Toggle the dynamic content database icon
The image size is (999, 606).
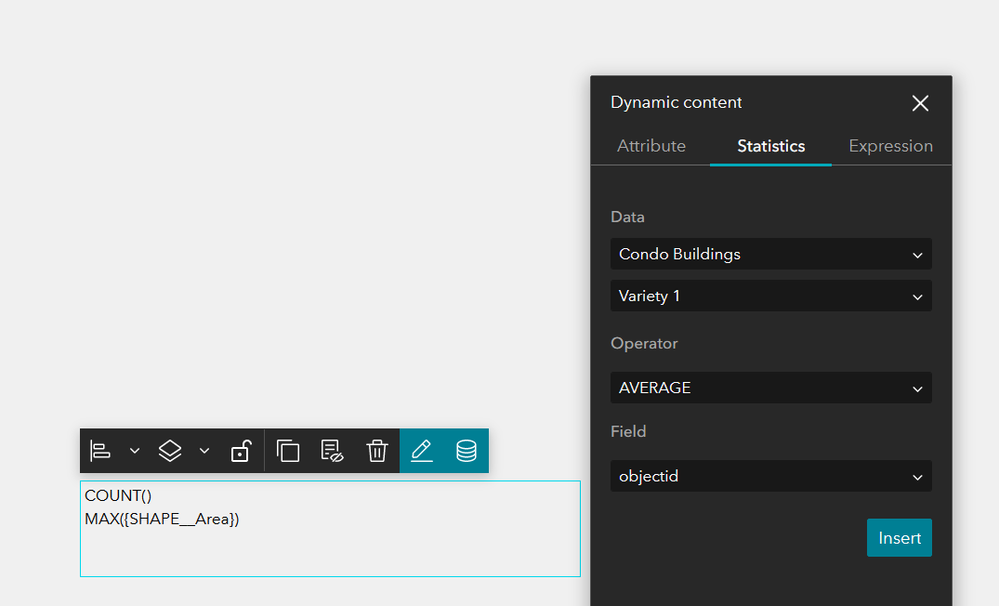pos(466,451)
